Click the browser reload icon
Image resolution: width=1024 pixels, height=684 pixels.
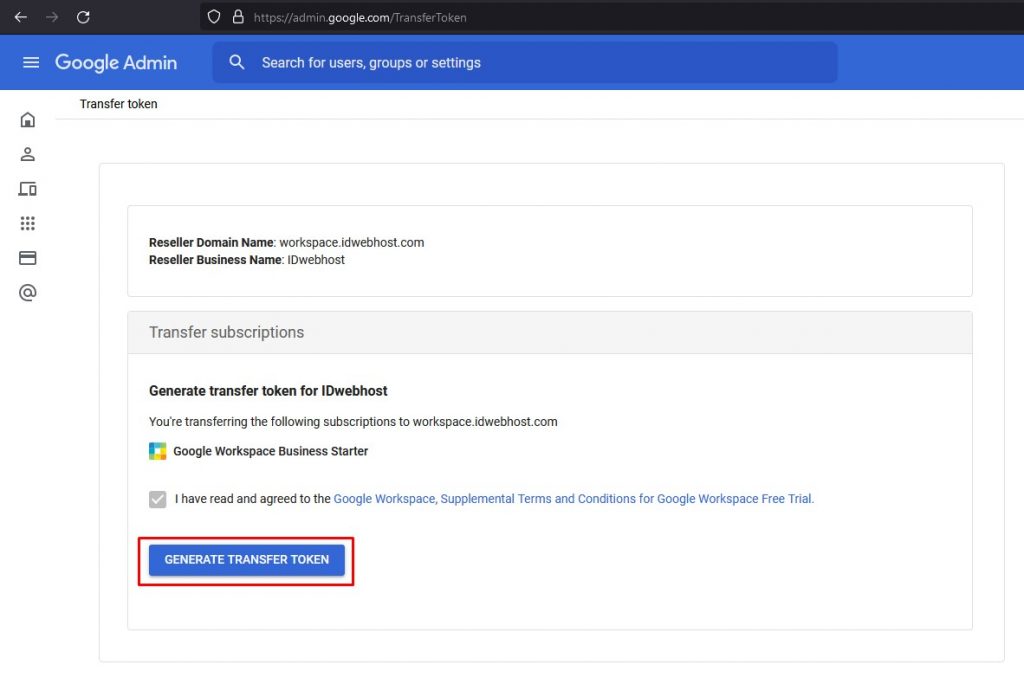83,17
